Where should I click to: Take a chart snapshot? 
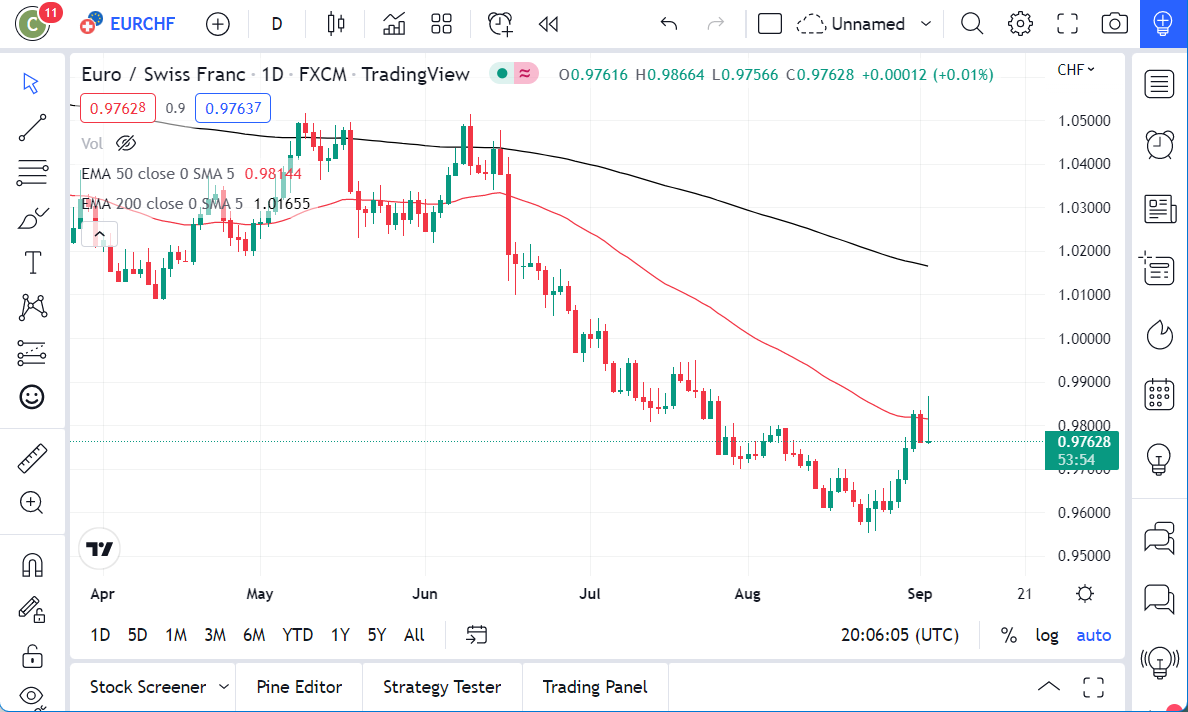1114,23
